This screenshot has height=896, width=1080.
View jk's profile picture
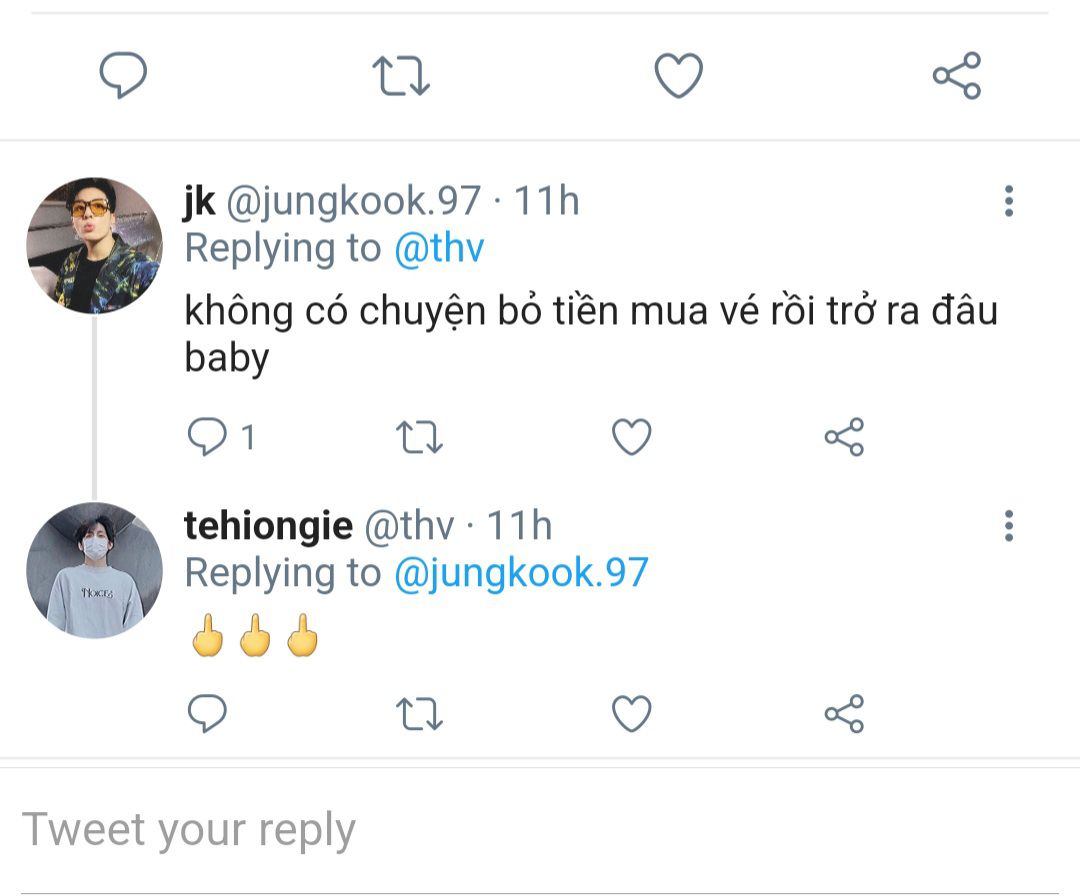point(94,246)
